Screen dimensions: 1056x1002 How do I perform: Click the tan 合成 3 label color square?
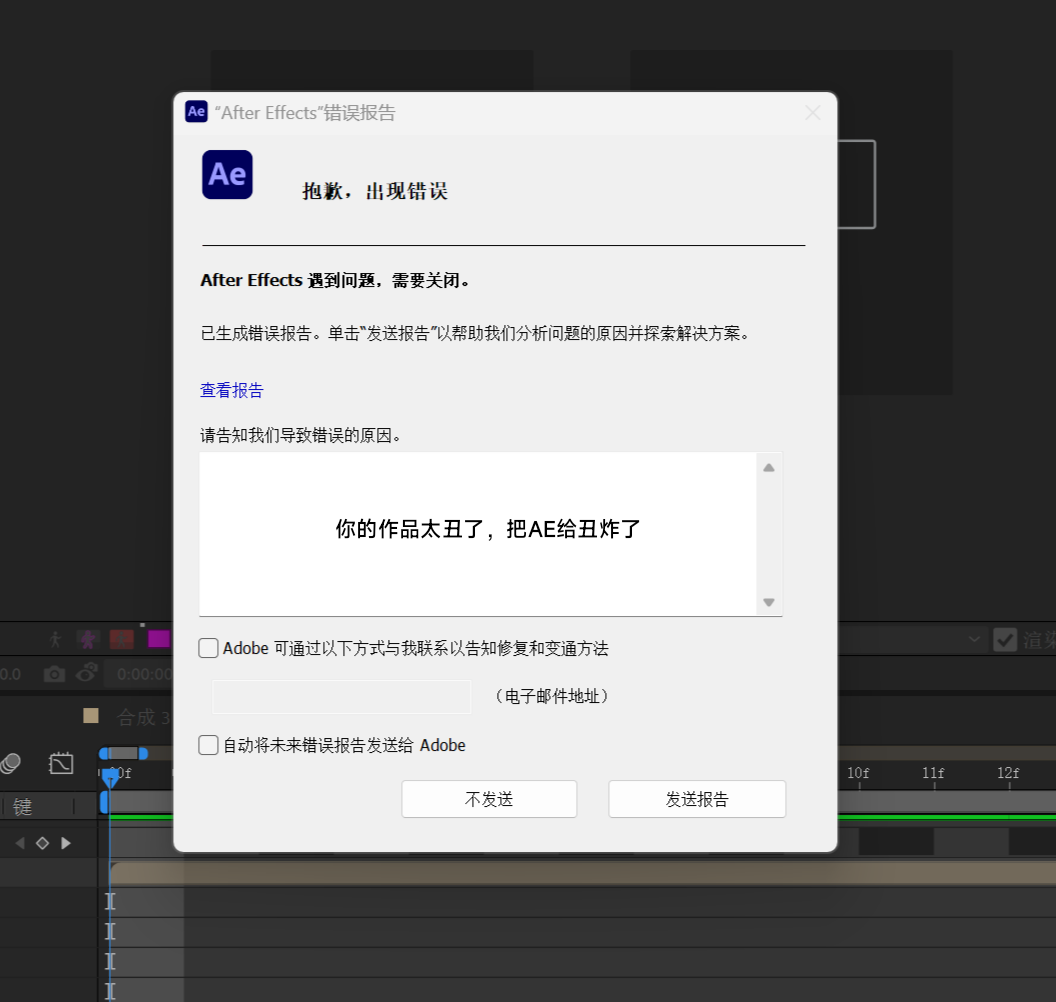coord(91,715)
